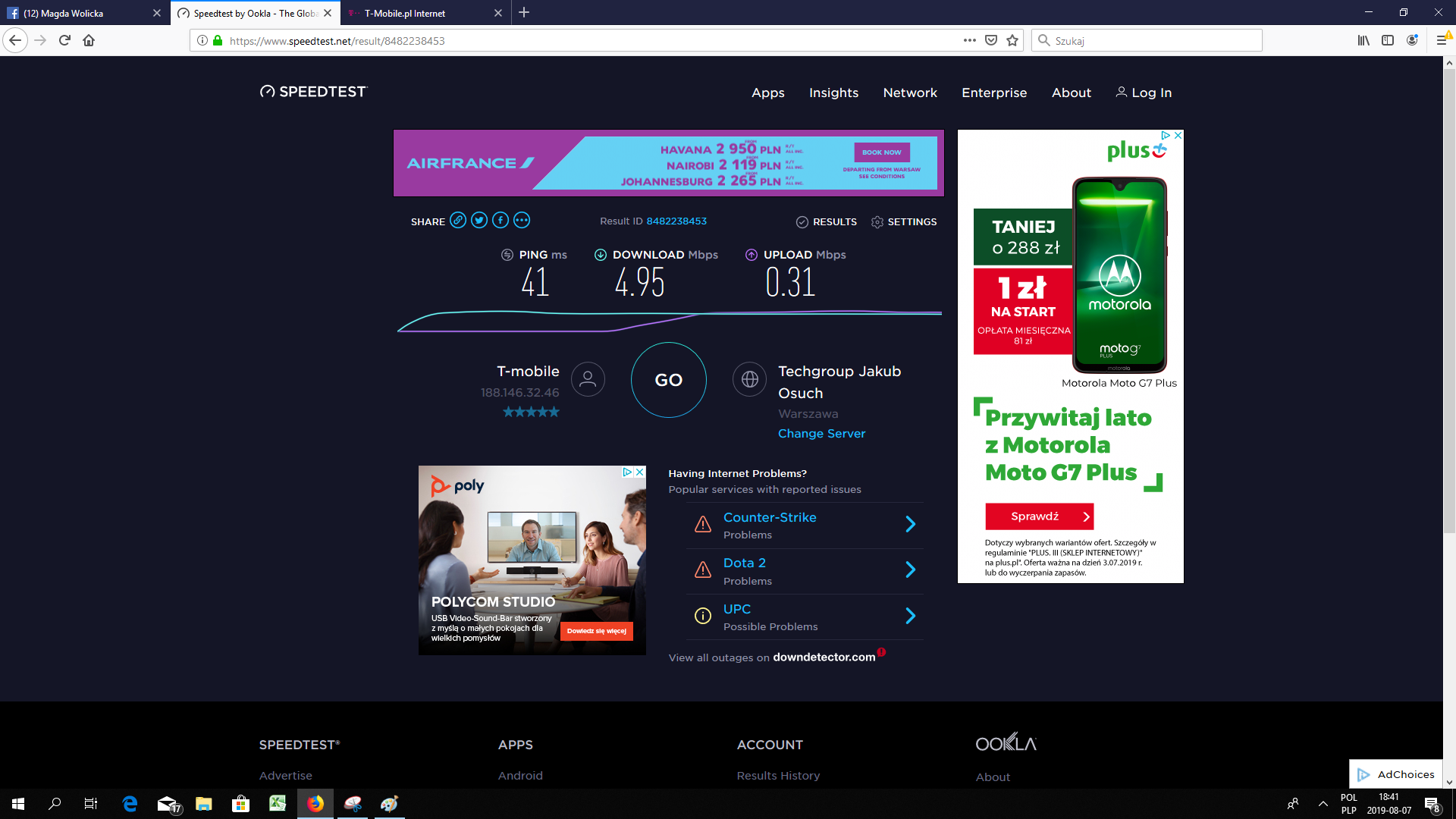This screenshot has height=819, width=1456.
Task: Click the address bar URL
Action: [337, 41]
